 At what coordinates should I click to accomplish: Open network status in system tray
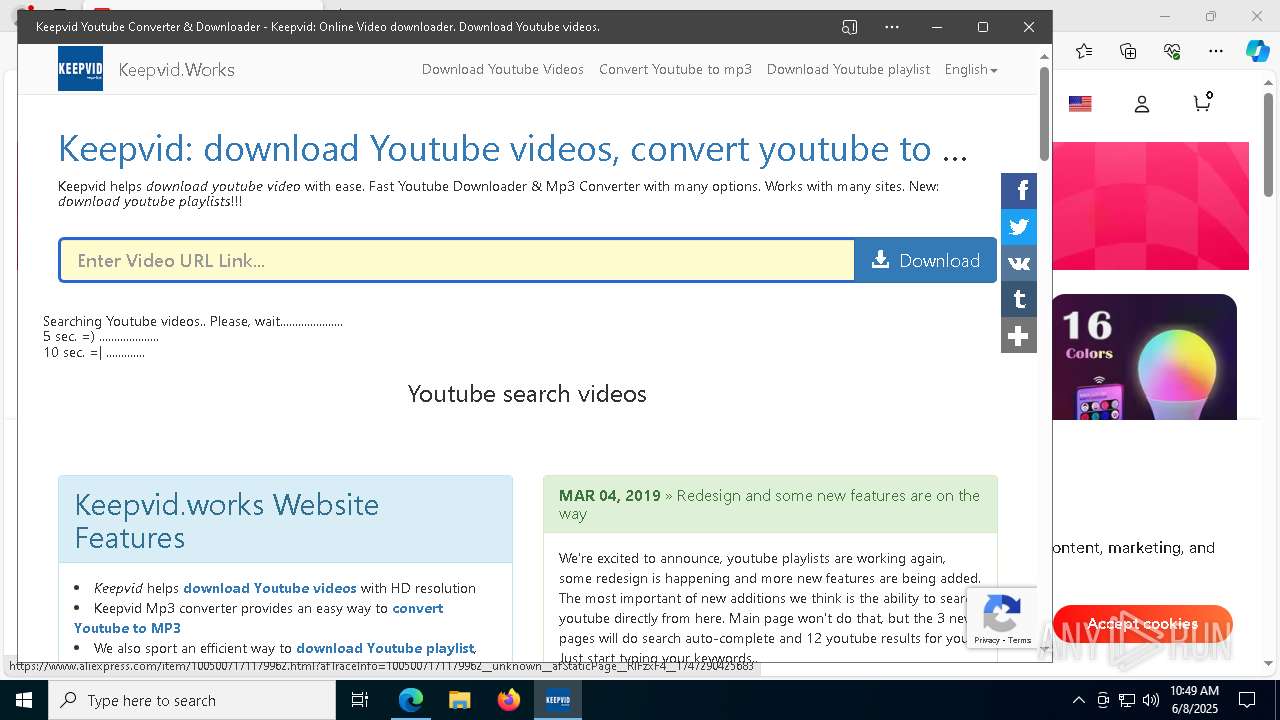pyautogui.click(x=1127, y=700)
